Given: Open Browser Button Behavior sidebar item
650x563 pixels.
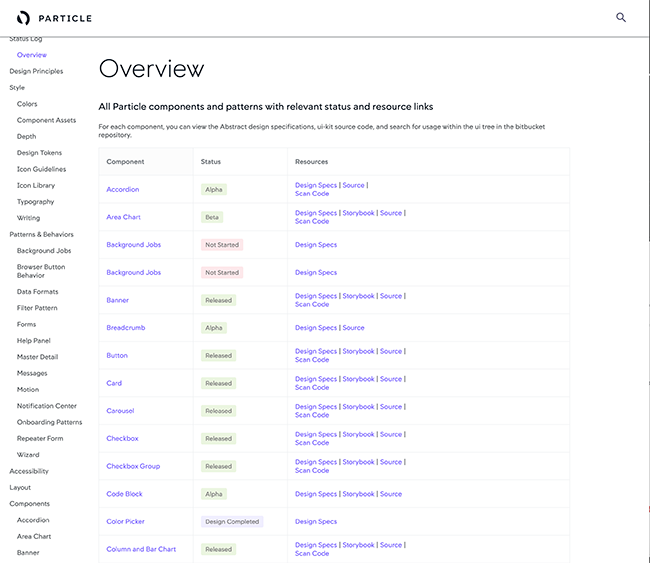Looking at the screenshot, I should click(41, 271).
